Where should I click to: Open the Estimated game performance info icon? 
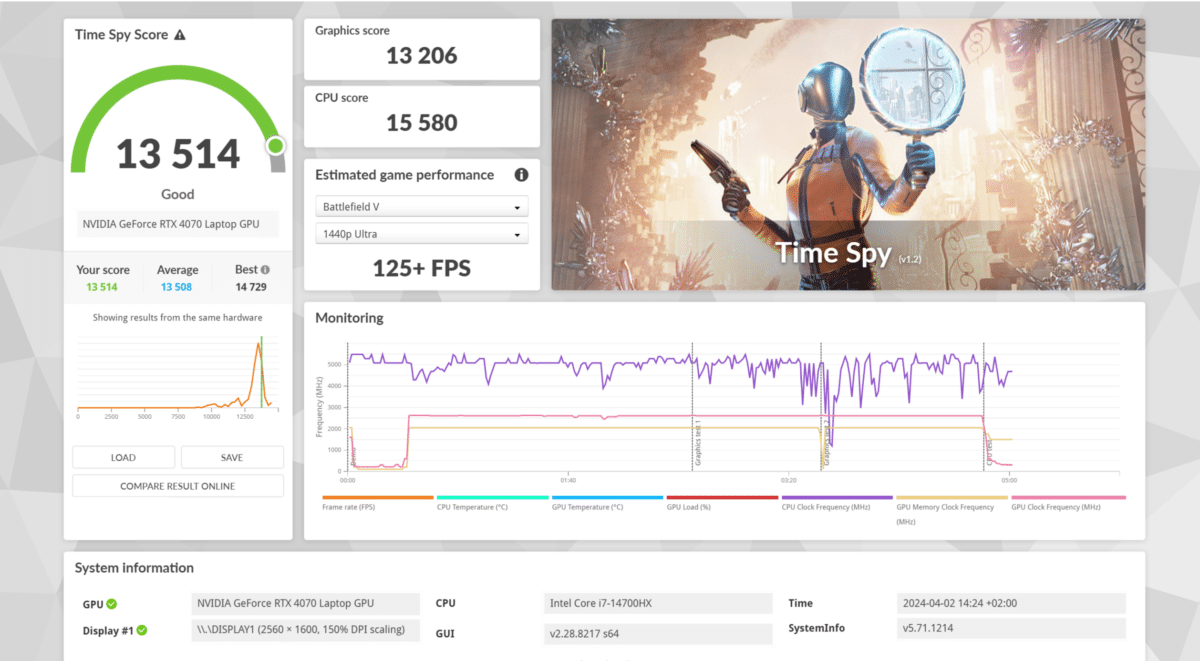(x=521, y=175)
